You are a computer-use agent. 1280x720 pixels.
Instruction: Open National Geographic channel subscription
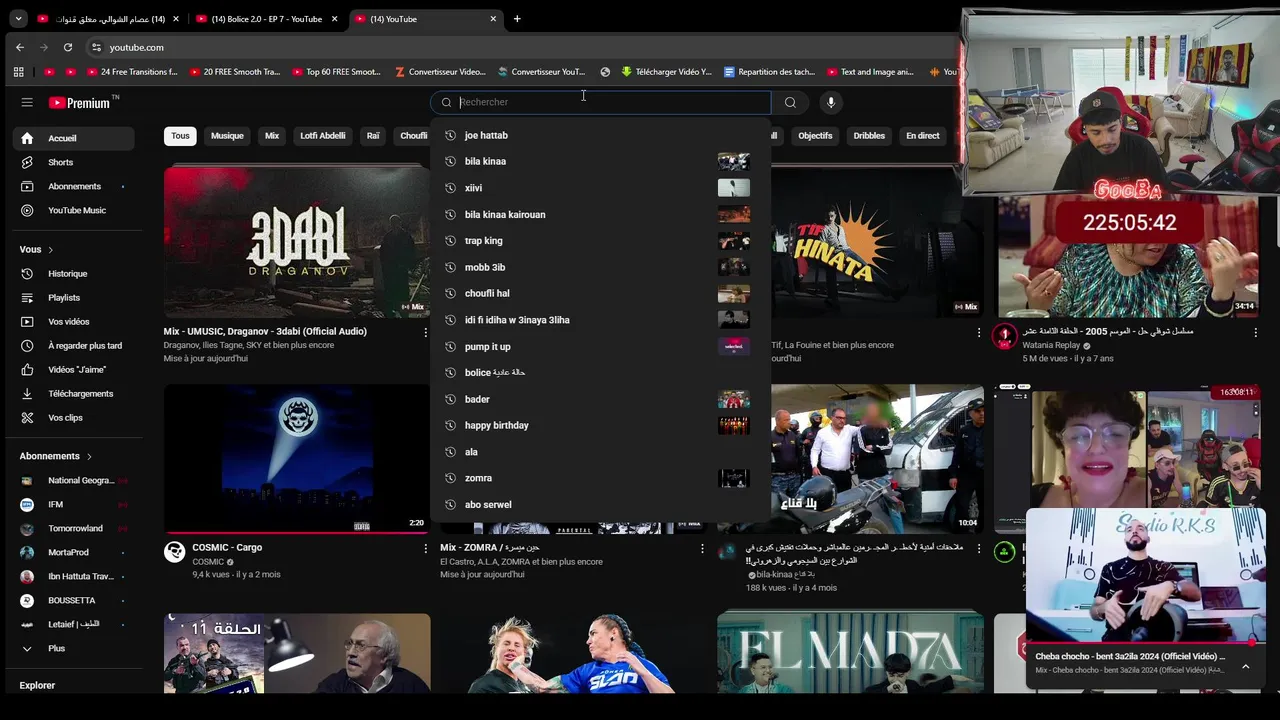[x=73, y=480]
